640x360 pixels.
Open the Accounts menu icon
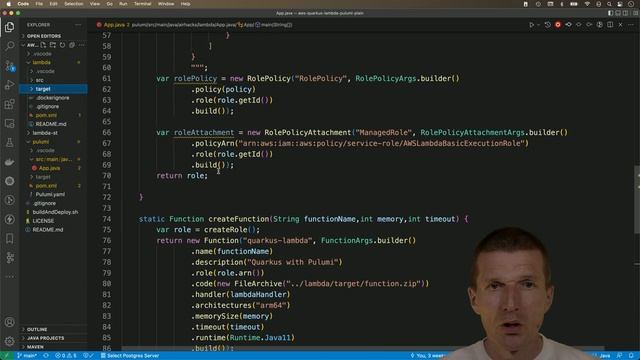coord(9,322)
